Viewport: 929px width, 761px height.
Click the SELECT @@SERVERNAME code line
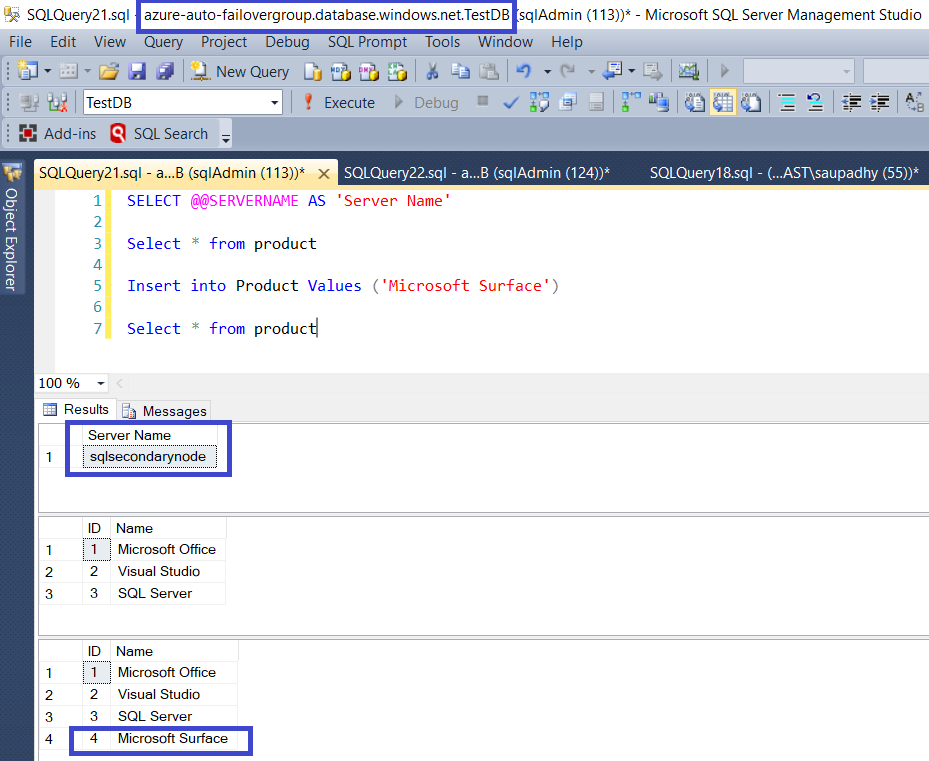click(x=289, y=201)
